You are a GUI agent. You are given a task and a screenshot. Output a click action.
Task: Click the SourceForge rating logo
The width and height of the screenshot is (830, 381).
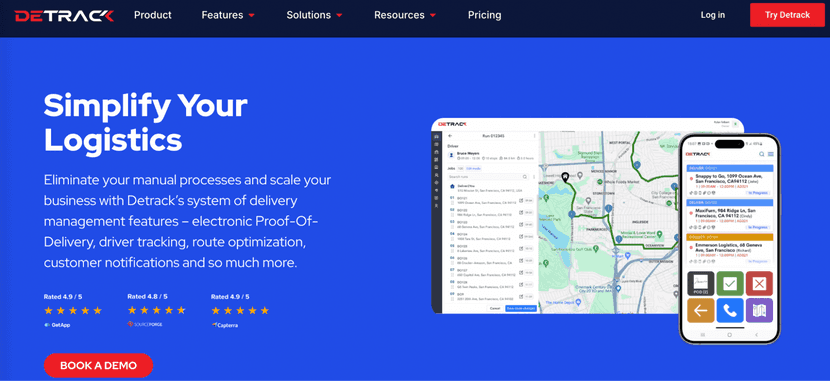[145, 324]
